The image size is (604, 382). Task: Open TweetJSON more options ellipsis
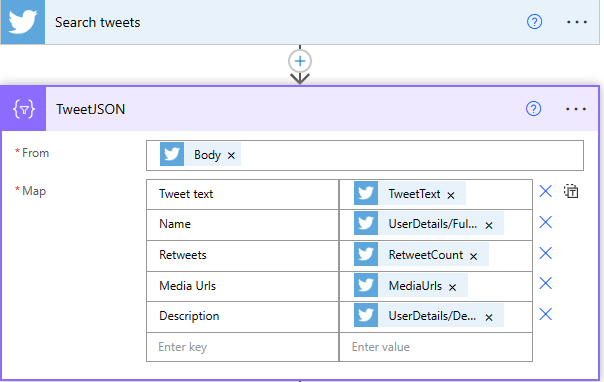pyautogui.click(x=576, y=109)
